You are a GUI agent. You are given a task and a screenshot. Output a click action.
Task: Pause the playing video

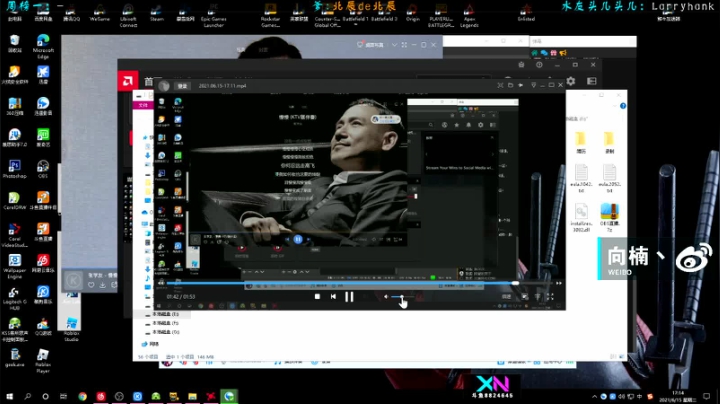coord(349,297)
